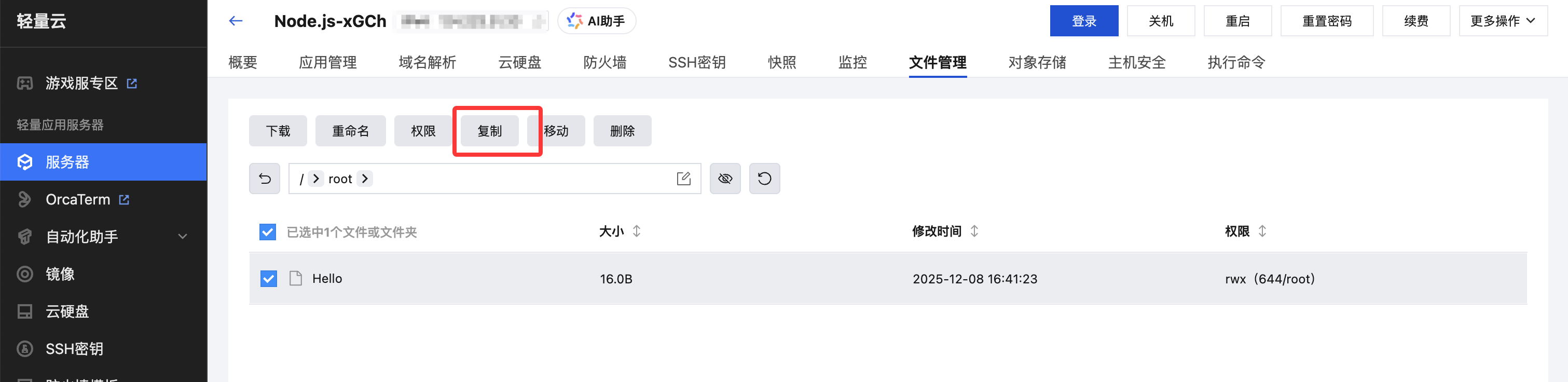Uncheck the select-all files checkbox
The width and height of the screenshot is (1568, 382).
pyautogui.click(x=268, y=232)
